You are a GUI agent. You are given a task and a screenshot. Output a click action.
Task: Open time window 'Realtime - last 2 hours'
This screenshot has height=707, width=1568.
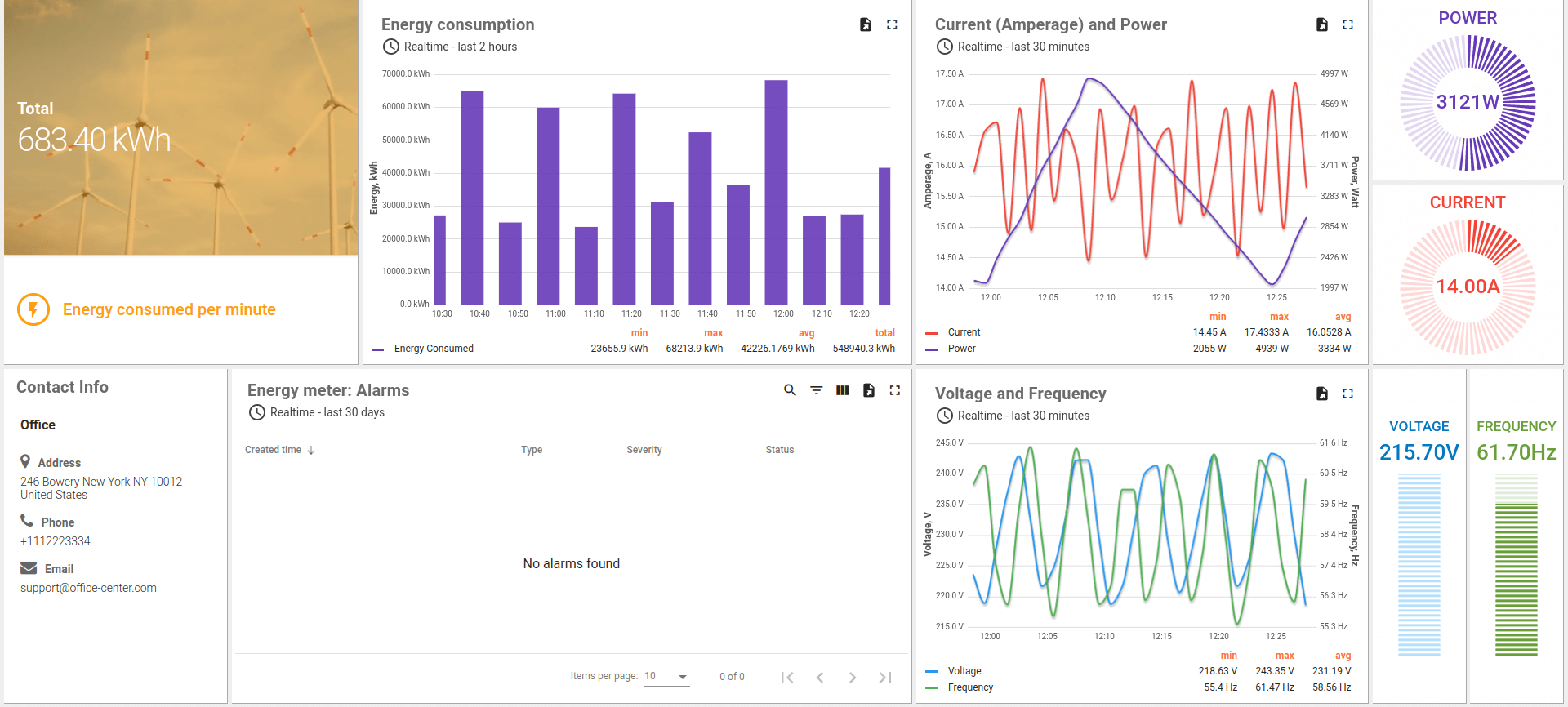(x=460, y=47)
